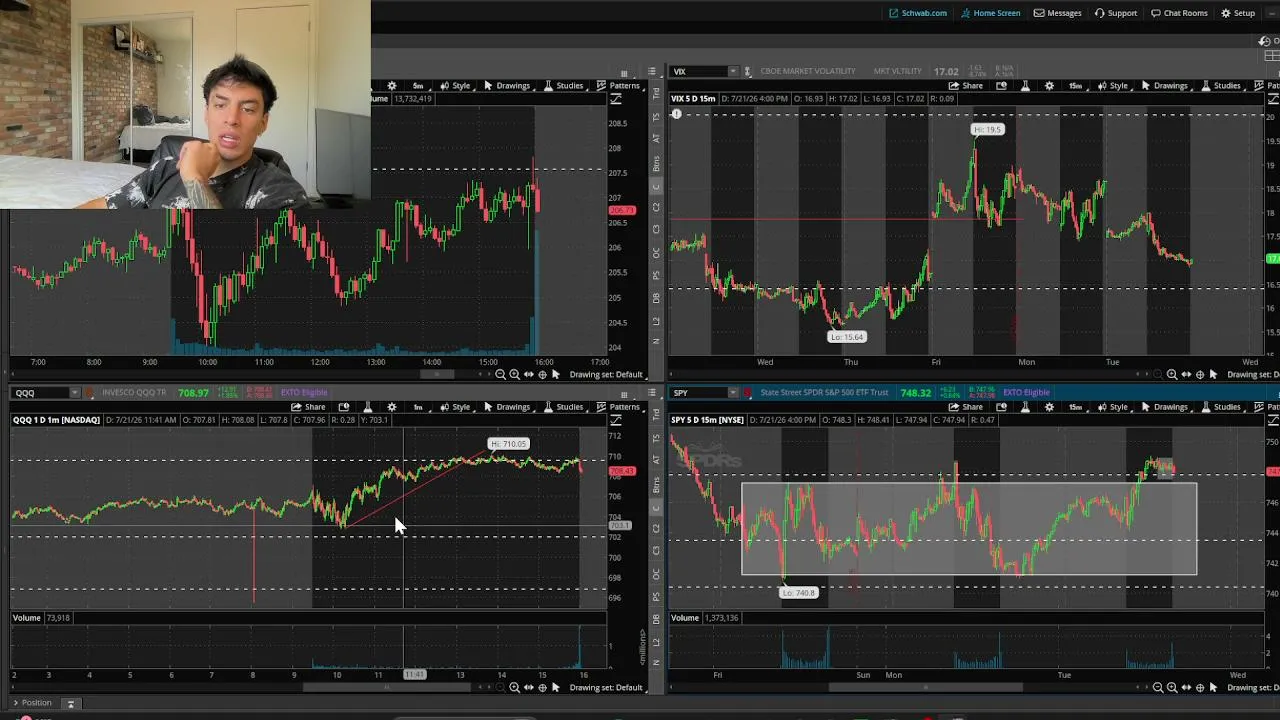
Task: Open Setup menu in top bar
Action: point(1238,13)
